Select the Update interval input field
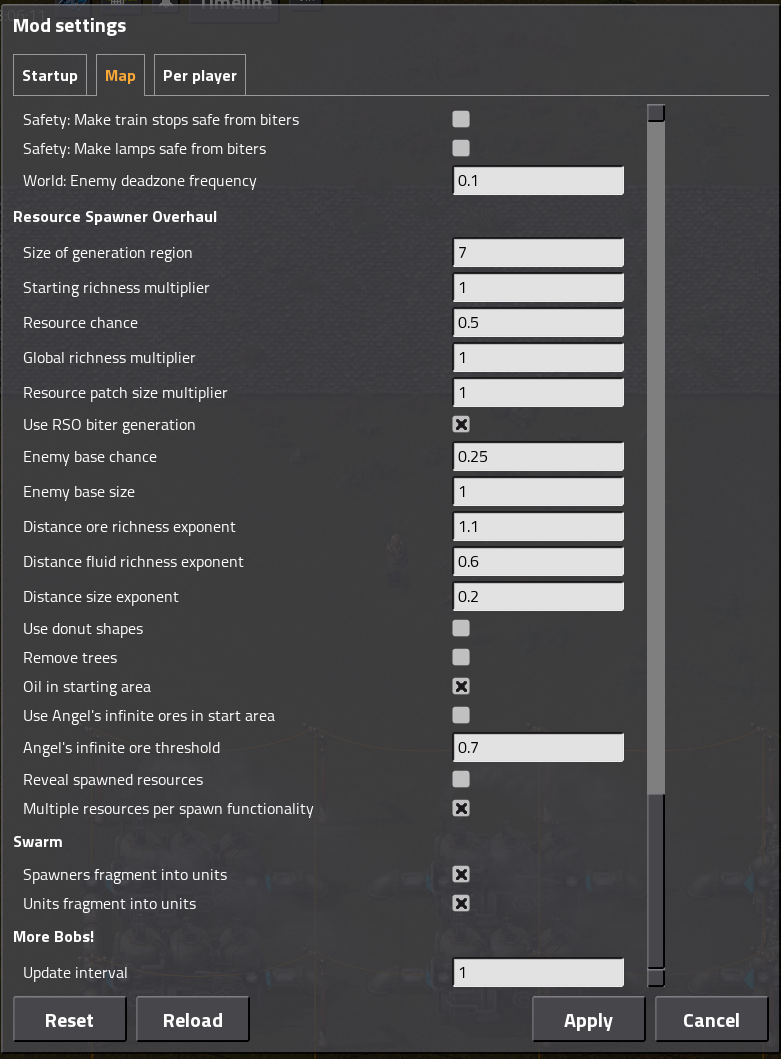Viewport: 781px width, 1059px height. pos(538,973)
